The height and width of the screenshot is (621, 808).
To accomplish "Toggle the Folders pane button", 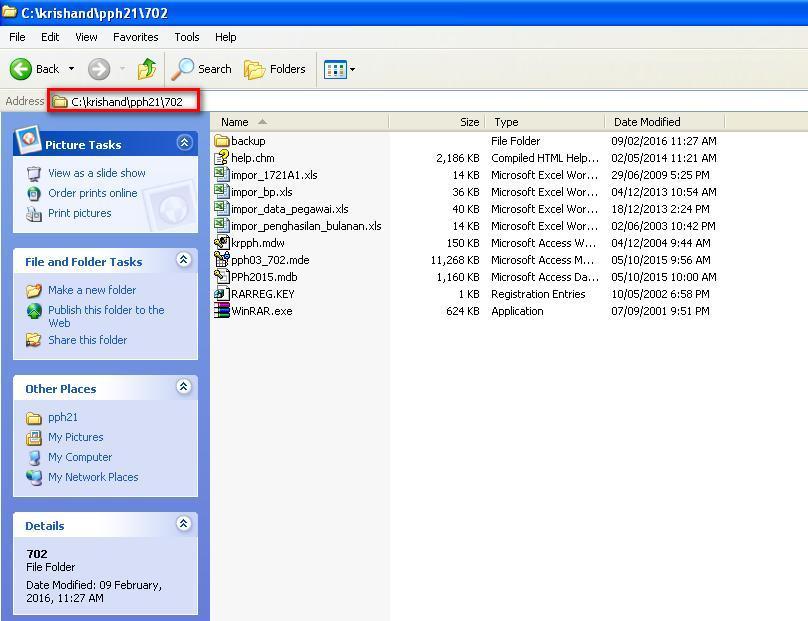I will pos(275,69).
